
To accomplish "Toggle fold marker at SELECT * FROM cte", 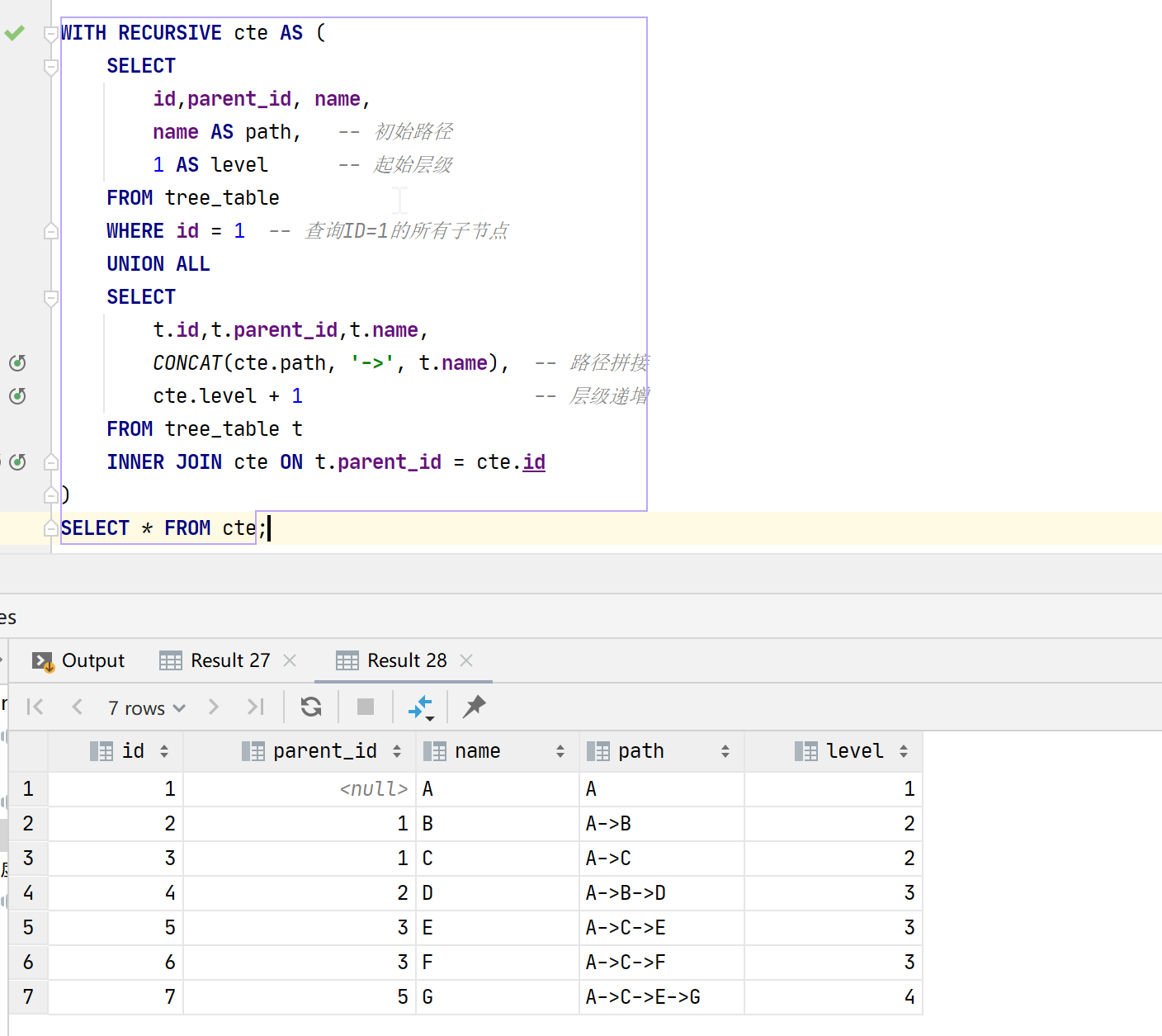I will [x=51, y=528].
